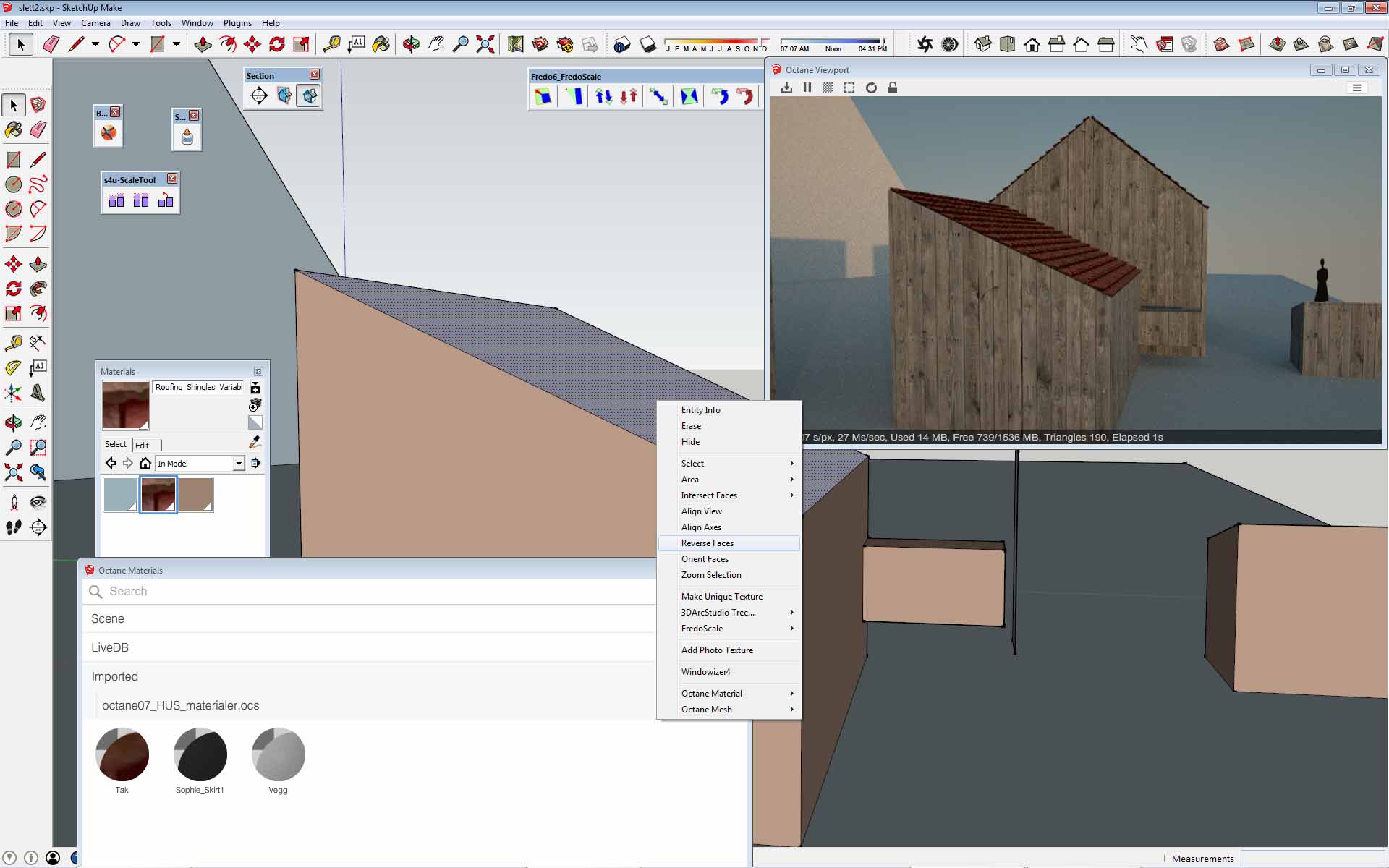Open the In Model materials dropdown
The height and width of the screenshot is (868, 1389).
point(238,464)
